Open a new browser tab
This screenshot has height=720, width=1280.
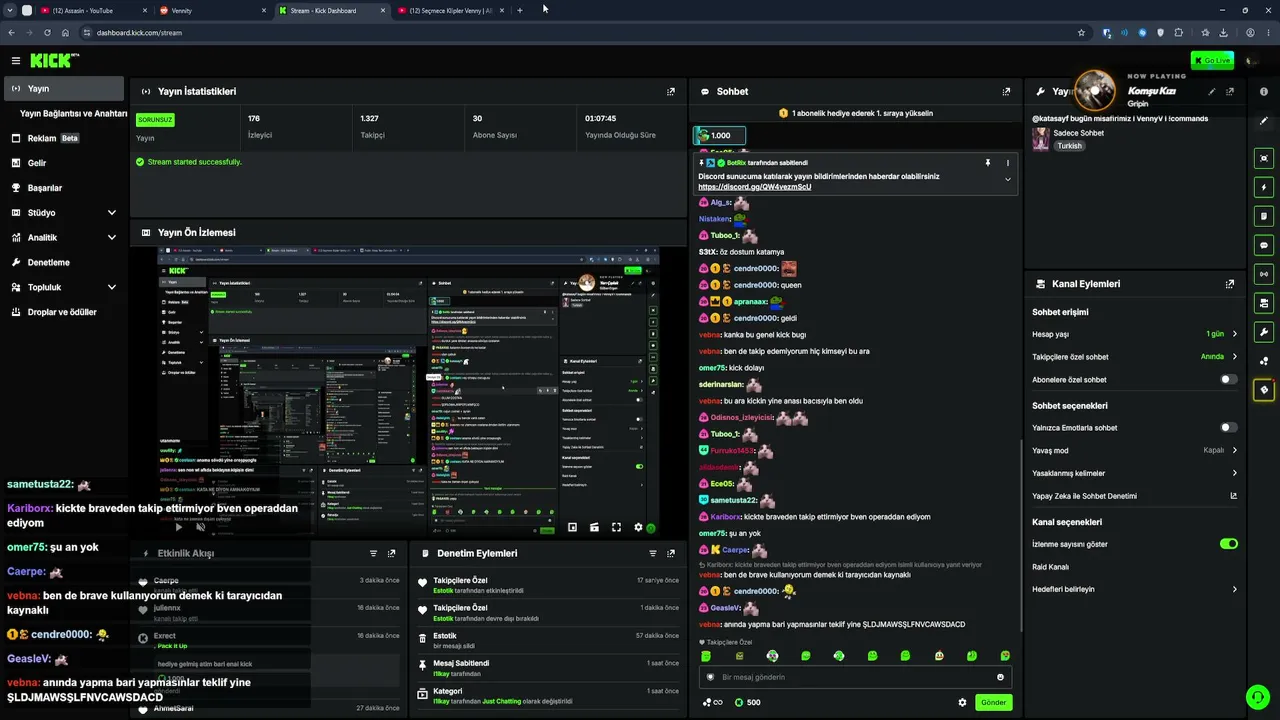[x=520, y=11]
